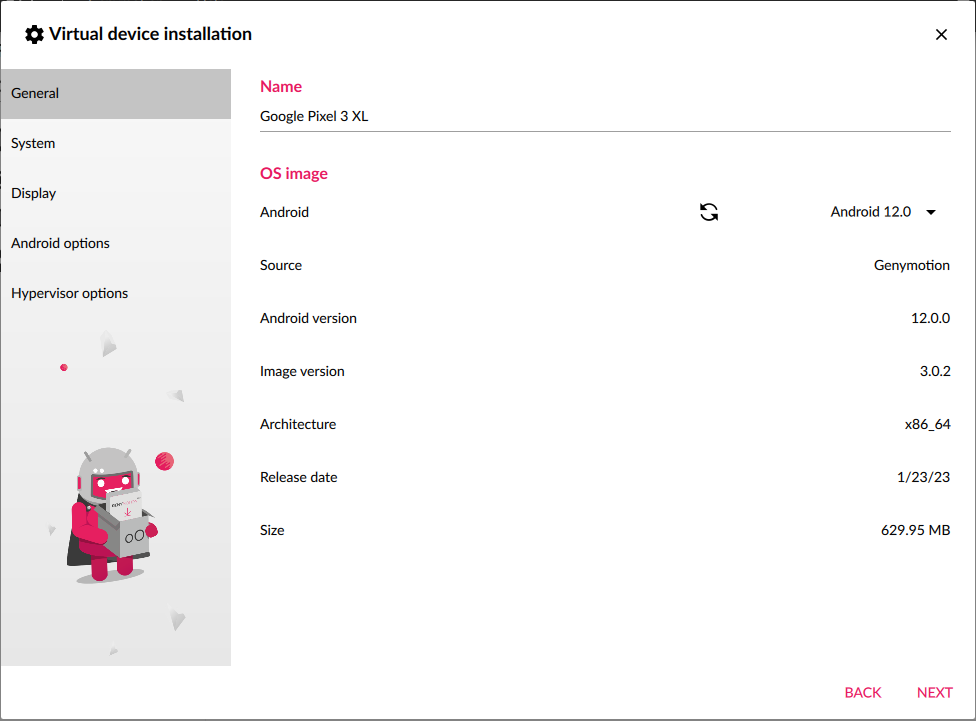Screen dimensions: 976x721
Task: Refresh the Android OS image list
Action: tap(709, 212)
